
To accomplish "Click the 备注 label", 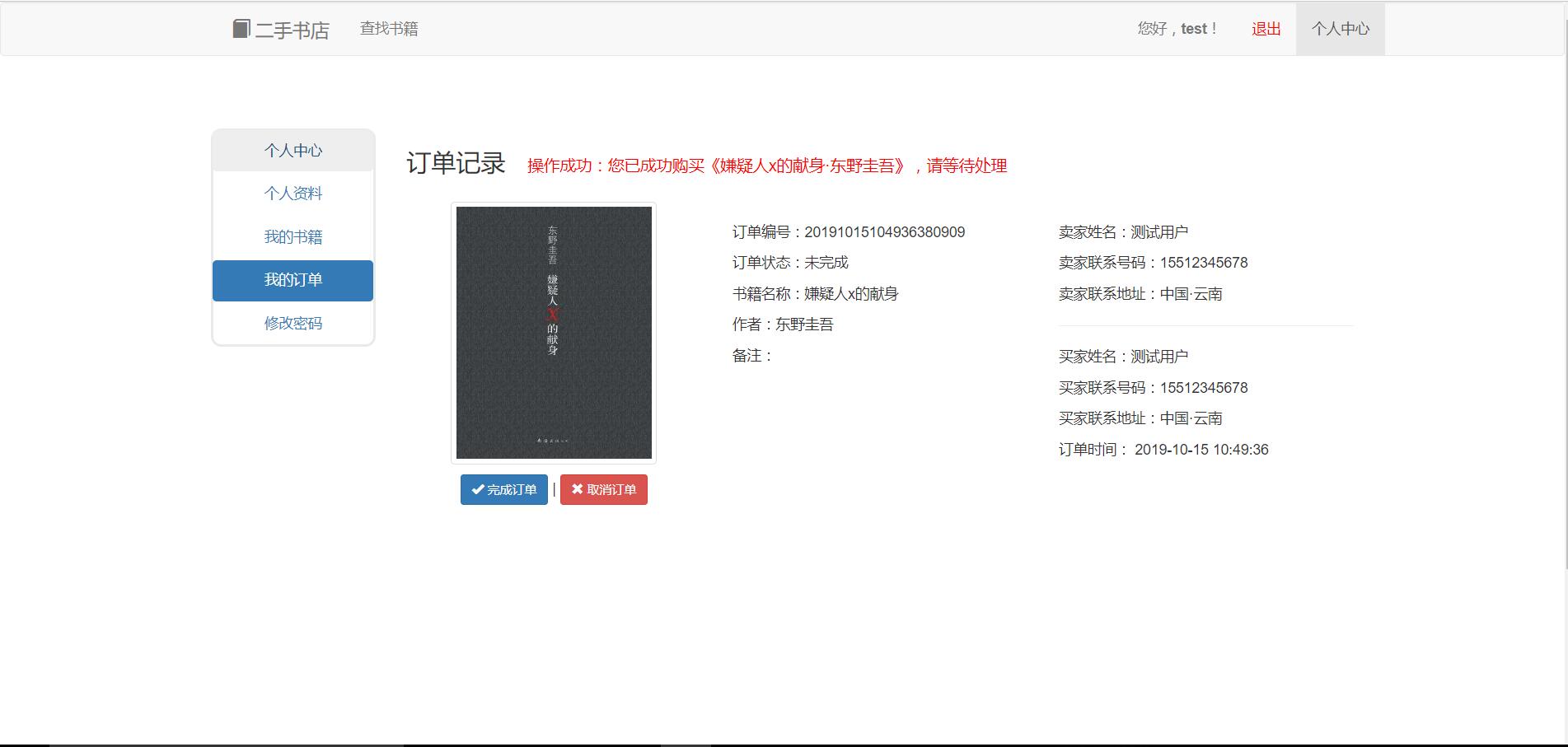I will coord(752,356).
